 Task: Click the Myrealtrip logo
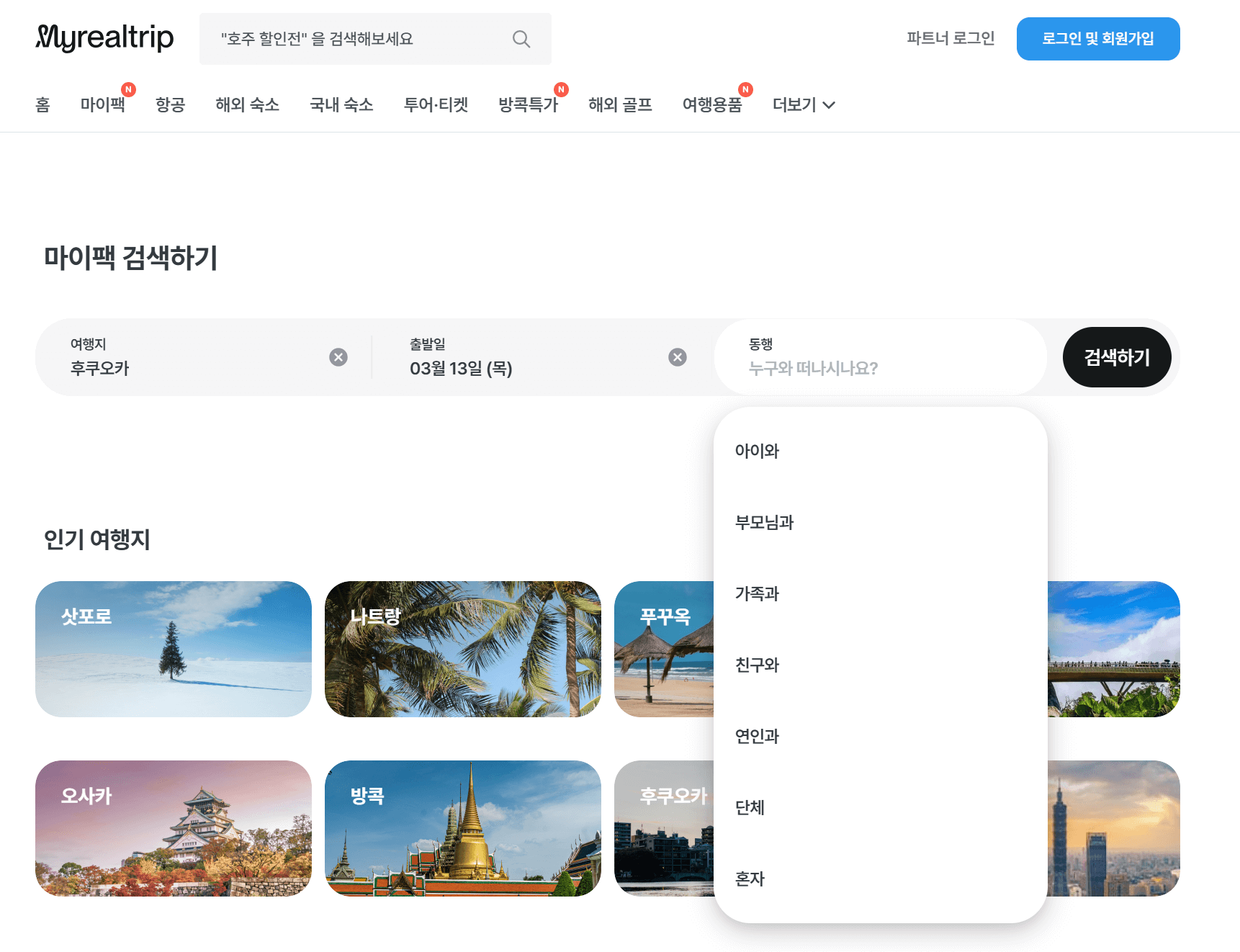coord(105,38)
